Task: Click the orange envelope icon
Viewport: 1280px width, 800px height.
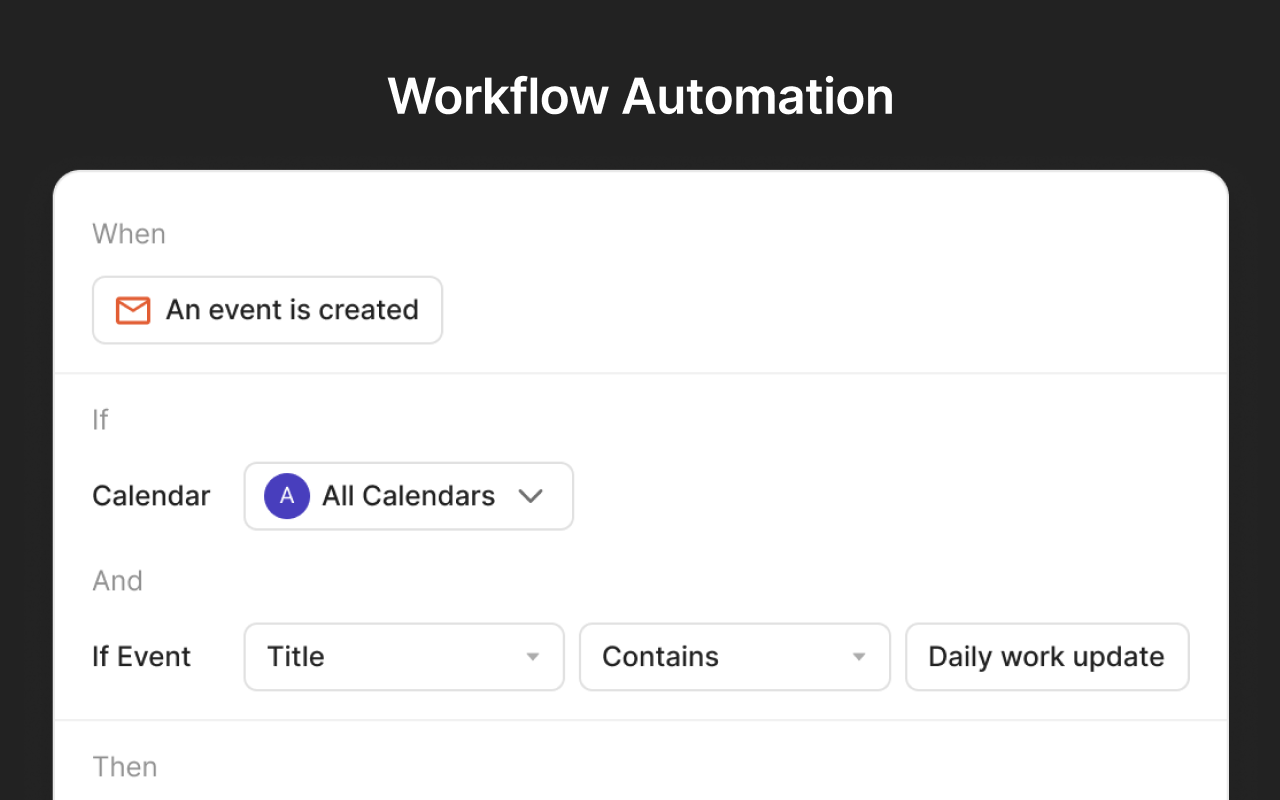Action: pos(133,310)
